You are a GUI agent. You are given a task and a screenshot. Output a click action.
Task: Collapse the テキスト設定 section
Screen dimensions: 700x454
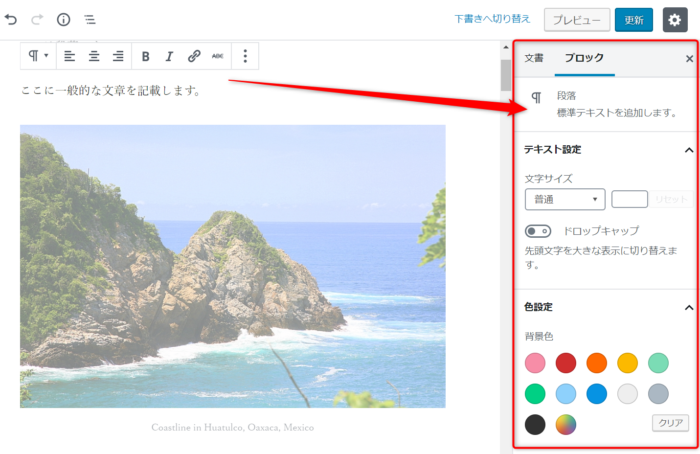[688, 149]
